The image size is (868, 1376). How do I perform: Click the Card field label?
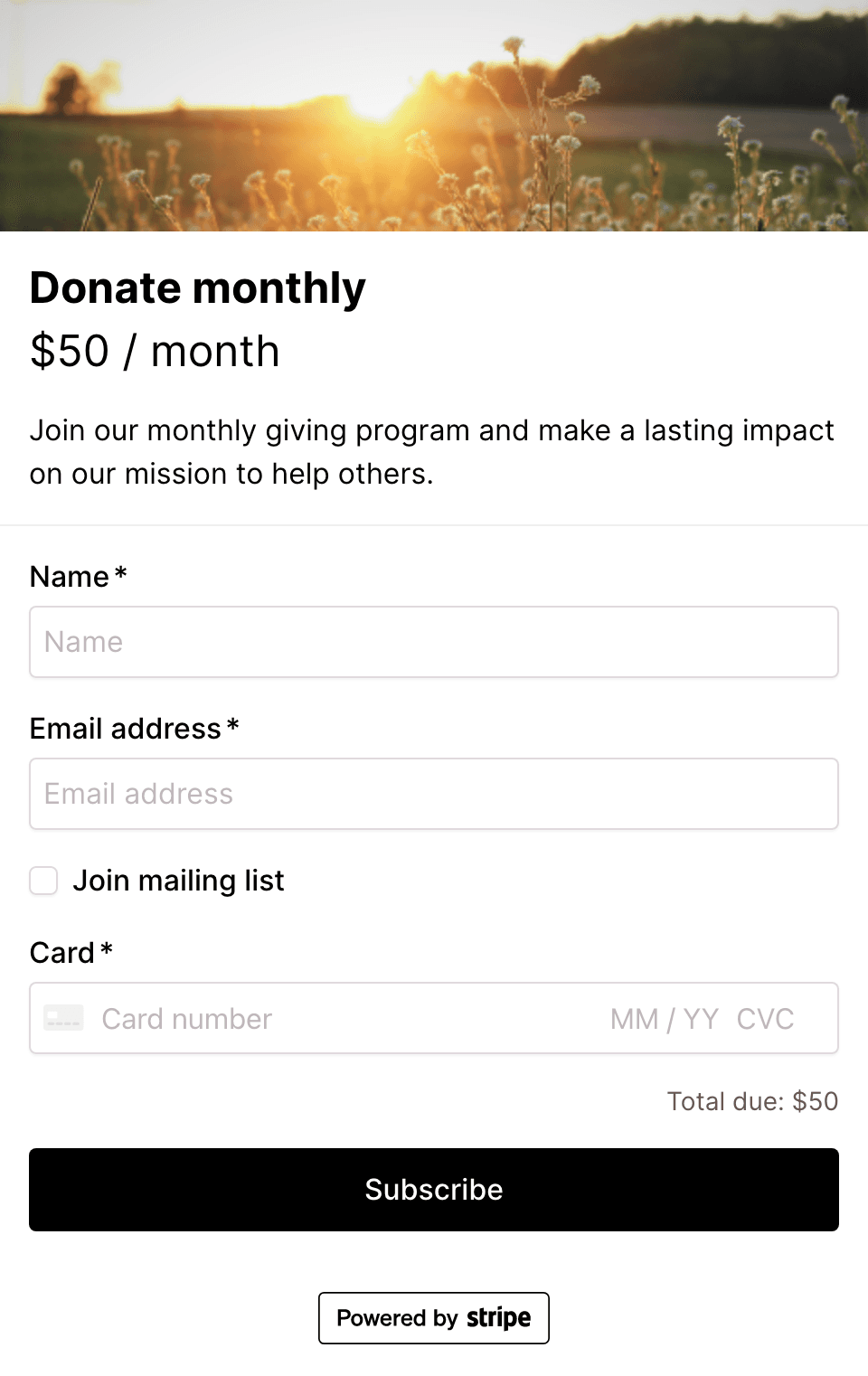click(61, 953)
